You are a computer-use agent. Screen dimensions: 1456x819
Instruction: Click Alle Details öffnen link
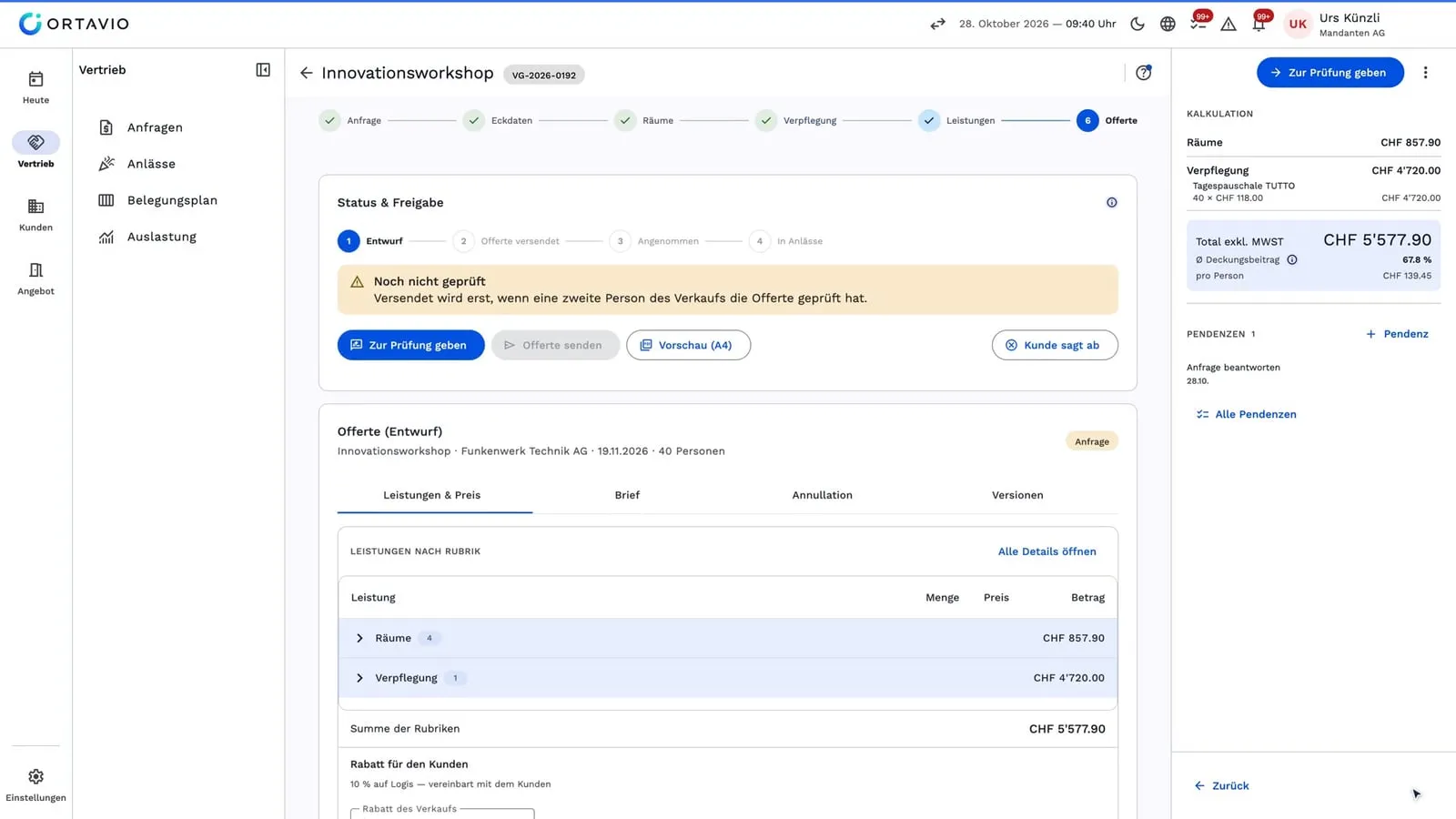1046,551
